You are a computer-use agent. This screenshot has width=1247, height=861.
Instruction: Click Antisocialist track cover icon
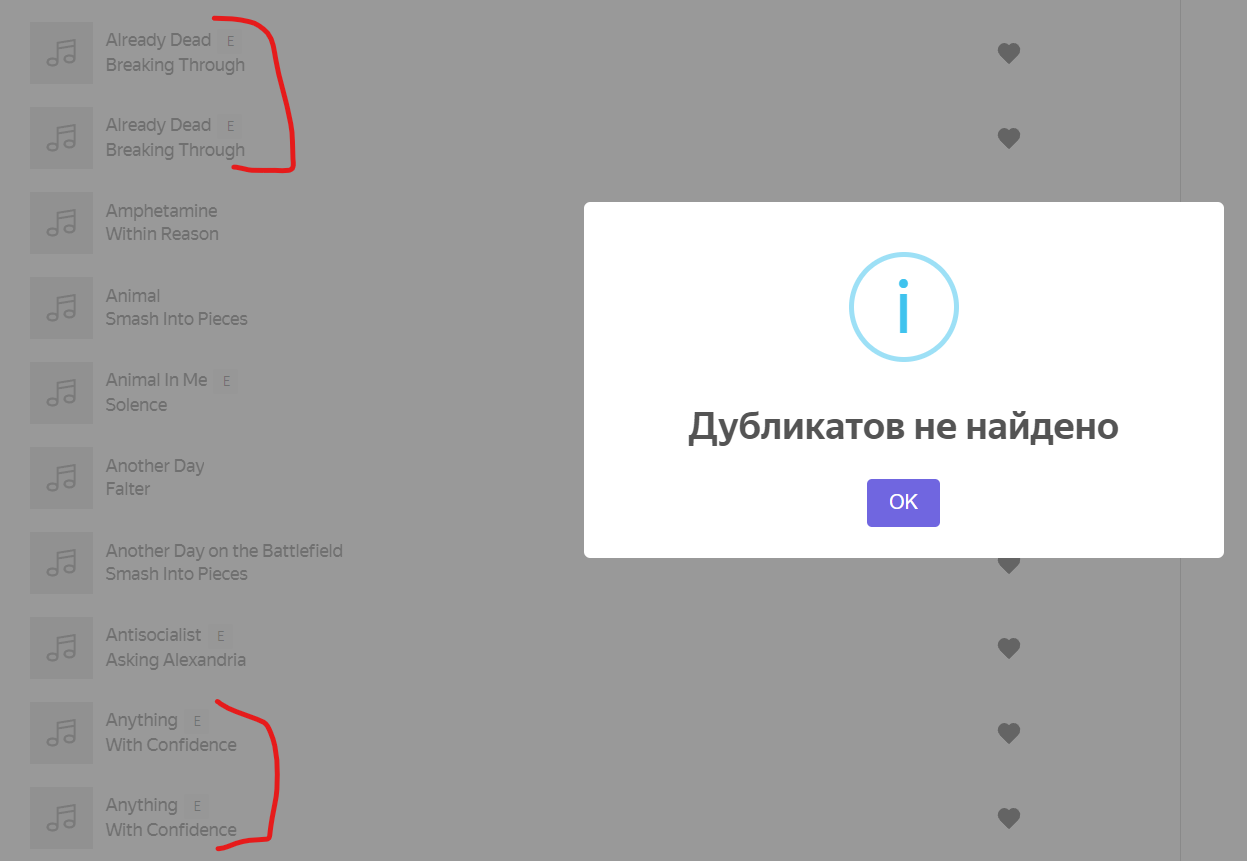coord(62,648)
